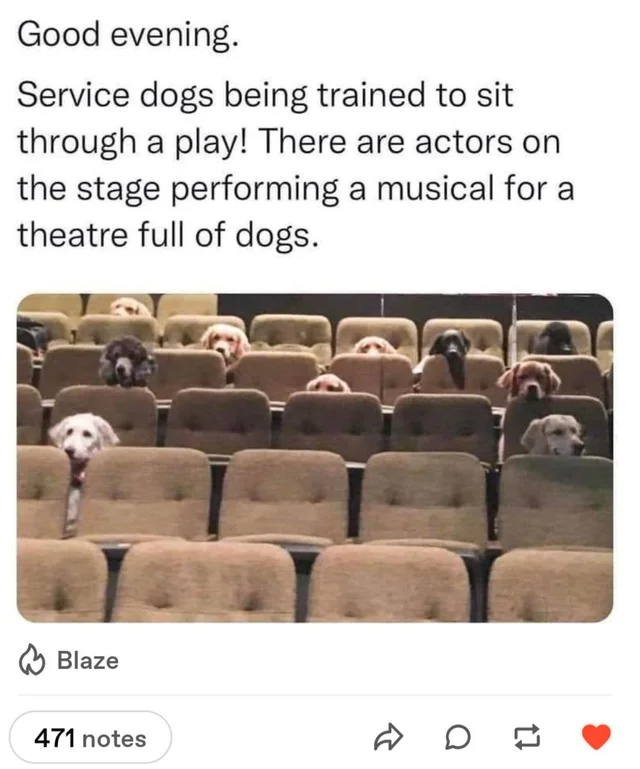Click the dog barely peeking over the center seat
640x769 pixels.
(328, 384)
